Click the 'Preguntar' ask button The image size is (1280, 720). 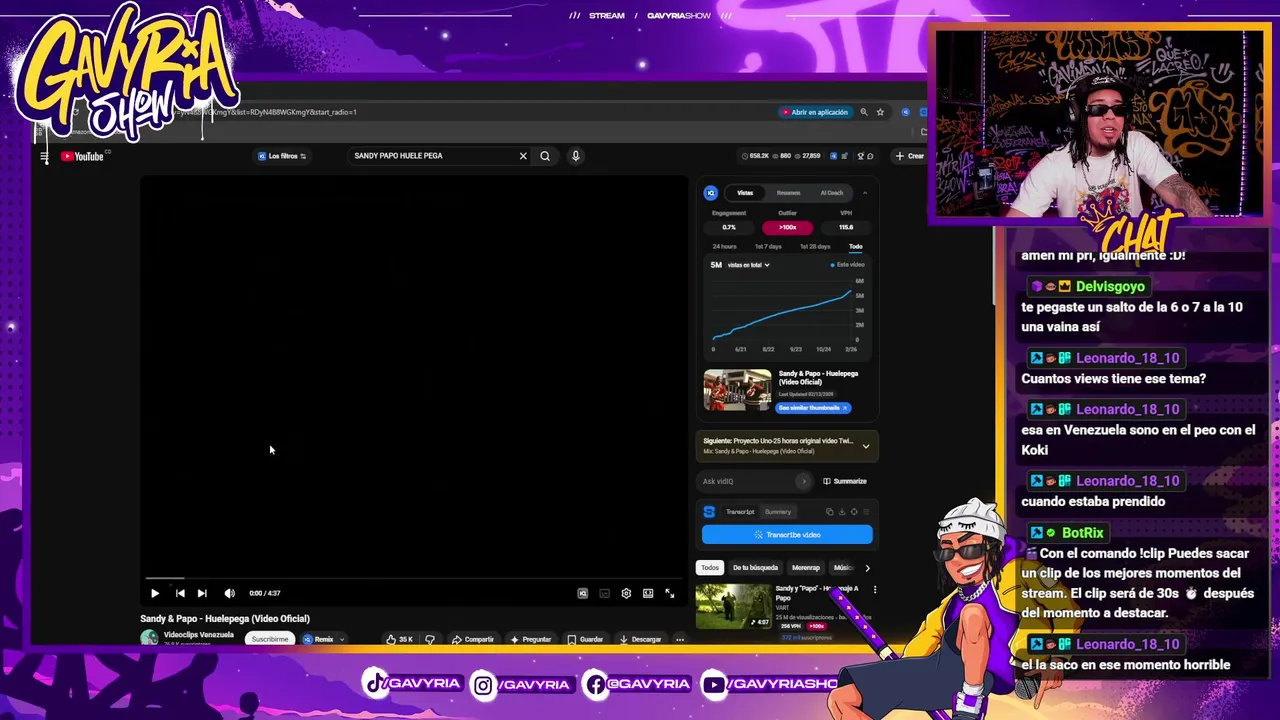pyautogui.click(x=531, y=639)
